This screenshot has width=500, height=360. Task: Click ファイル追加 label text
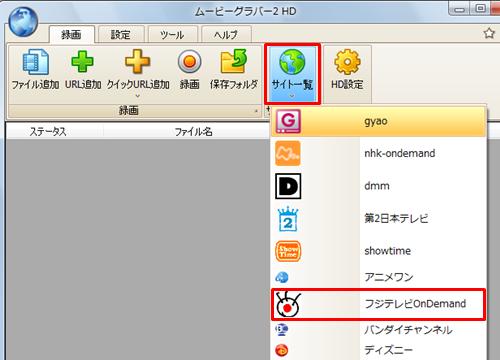pyautogui.click(x=36, y=85)
